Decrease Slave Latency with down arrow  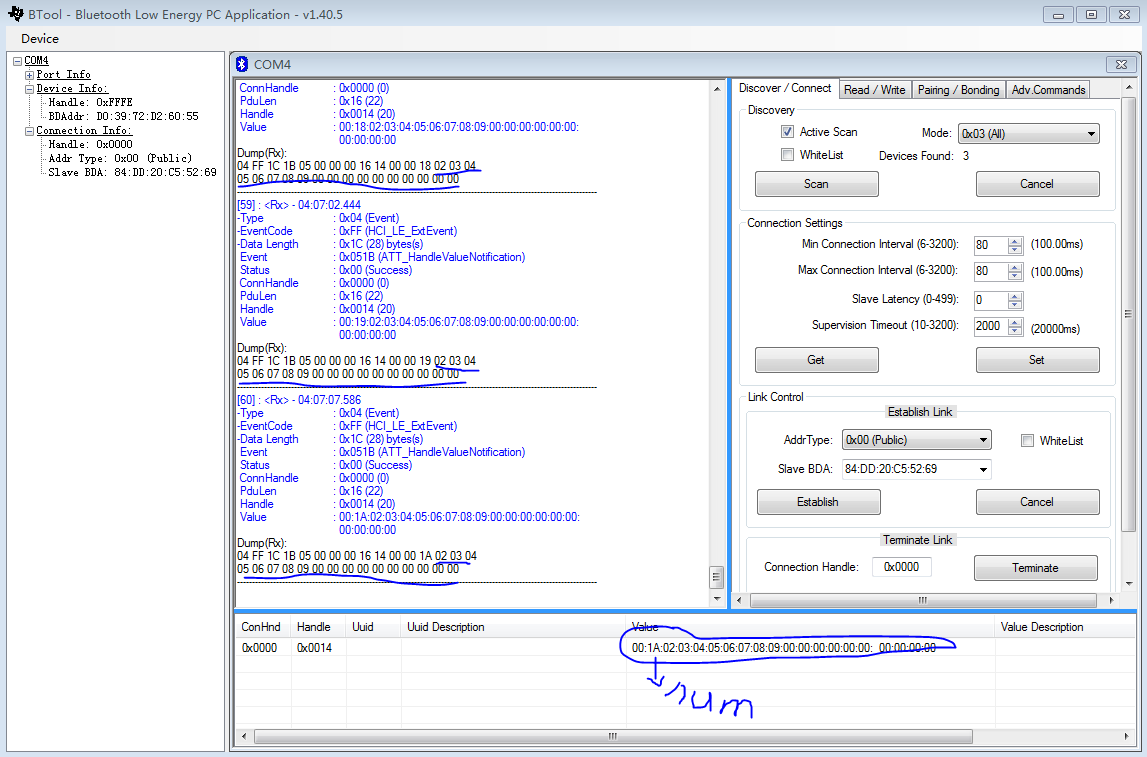(1015, 305)
